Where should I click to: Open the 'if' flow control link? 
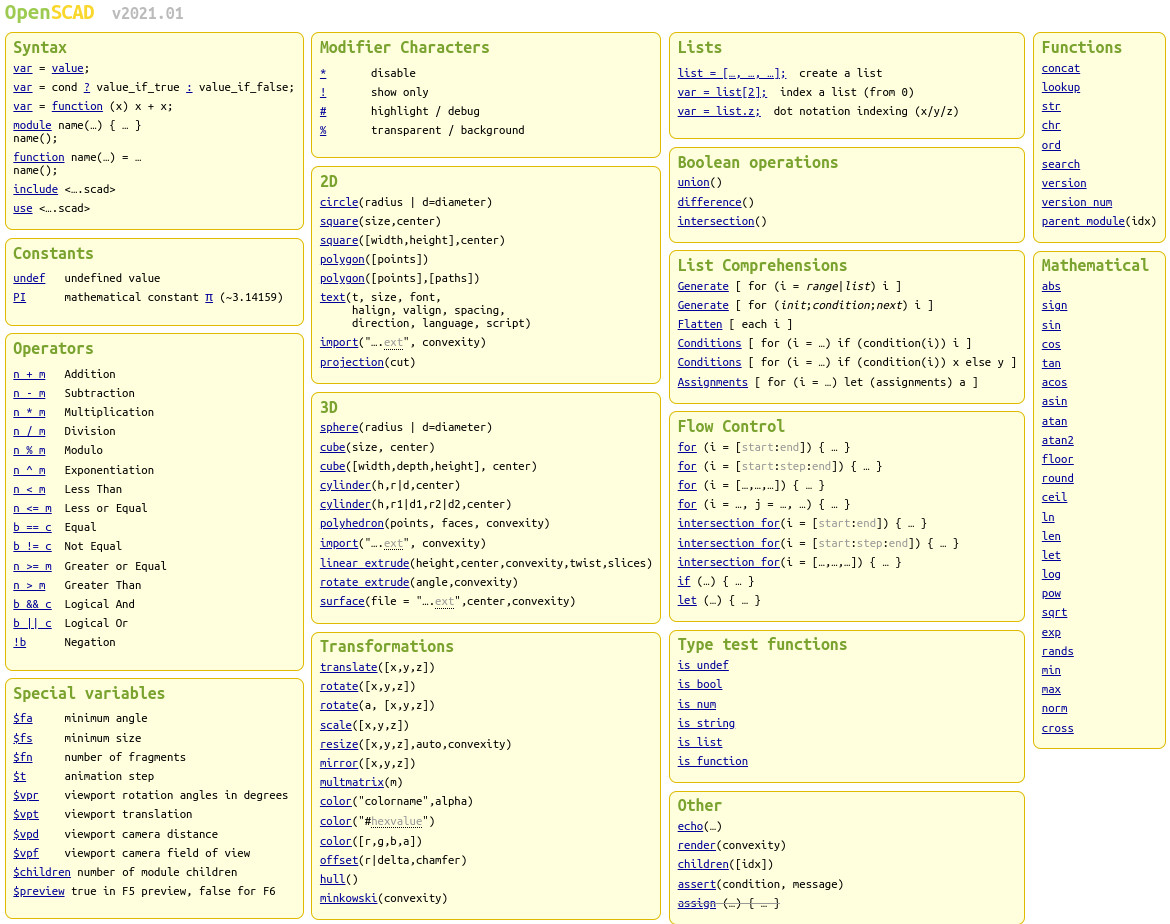(x=683, y=581)
